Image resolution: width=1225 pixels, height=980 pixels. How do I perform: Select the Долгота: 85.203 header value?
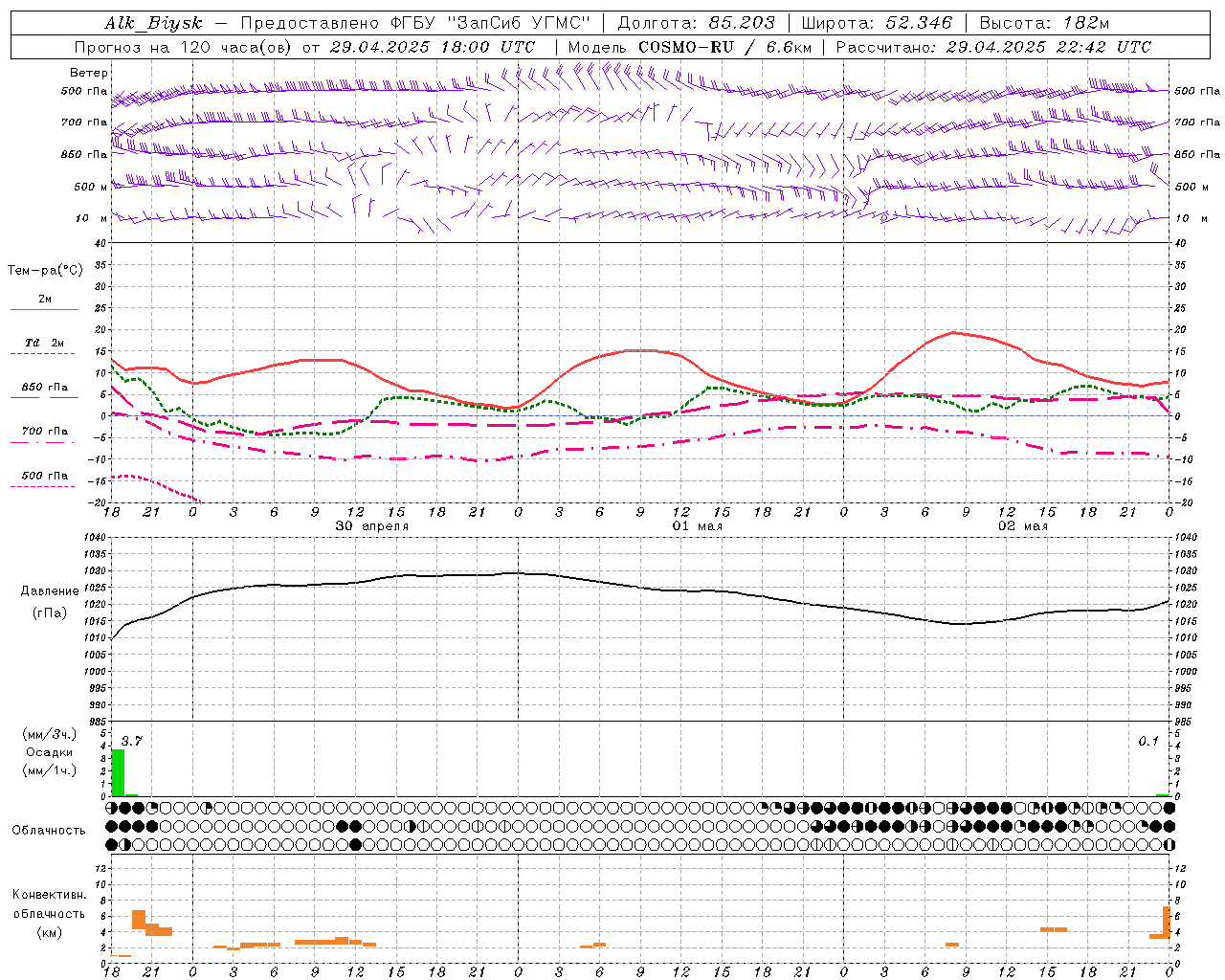point(696,23)
